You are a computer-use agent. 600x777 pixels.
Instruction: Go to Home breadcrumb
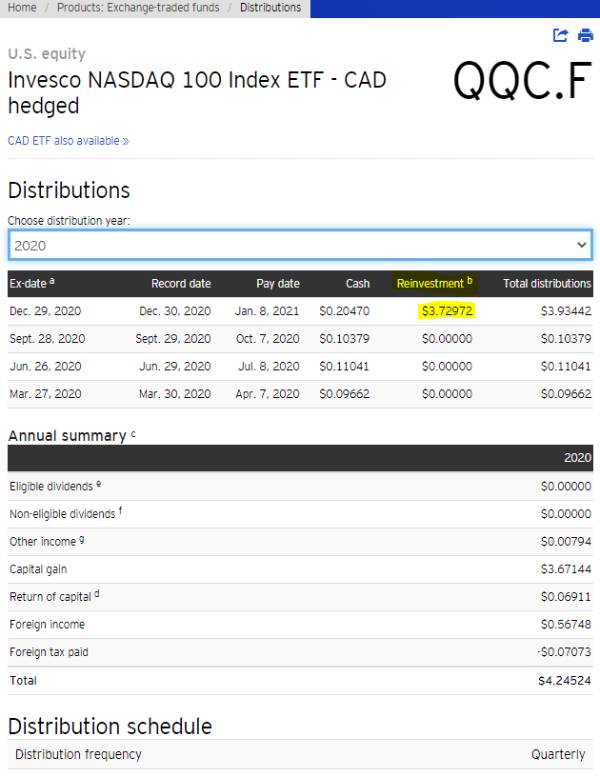(22, 7)
